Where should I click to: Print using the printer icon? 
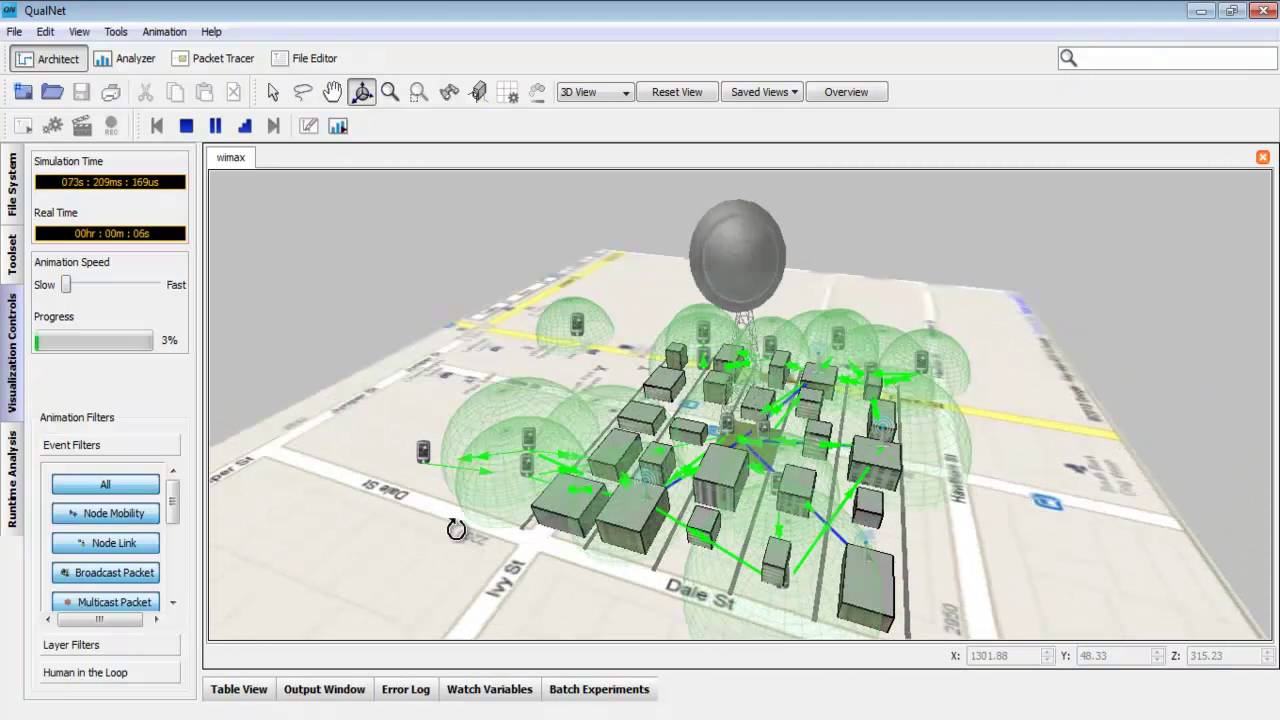click(111, 92)
